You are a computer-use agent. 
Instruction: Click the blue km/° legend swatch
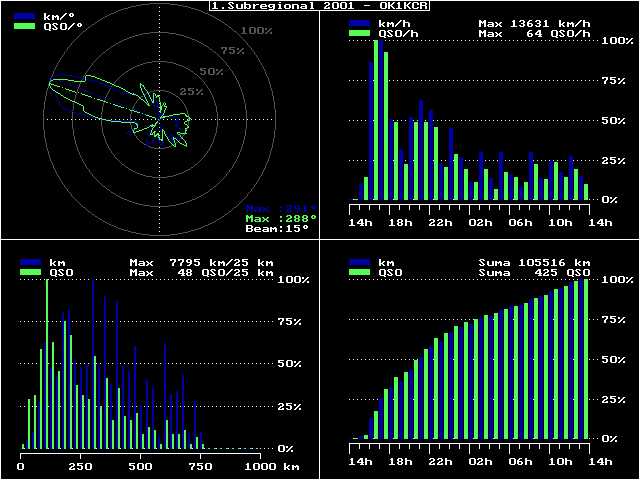pyautogui.click(x=24, y=17)
